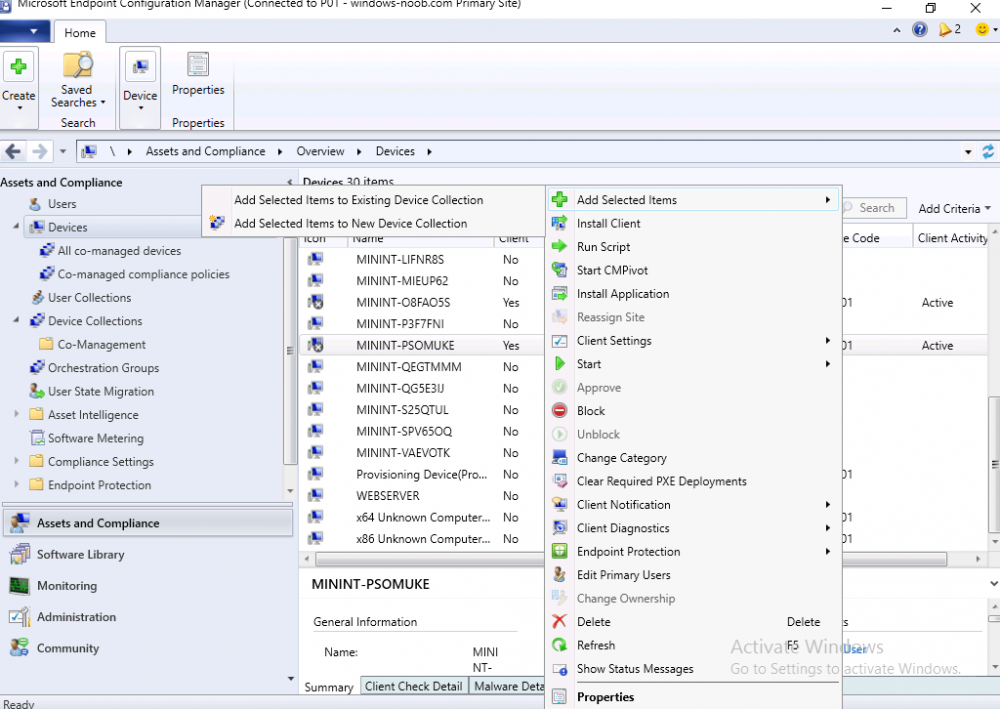This screenshot has width=1000, height=709.
Task: Expand the Client Notification submenu arrow
Action: (x=828, y=504)
